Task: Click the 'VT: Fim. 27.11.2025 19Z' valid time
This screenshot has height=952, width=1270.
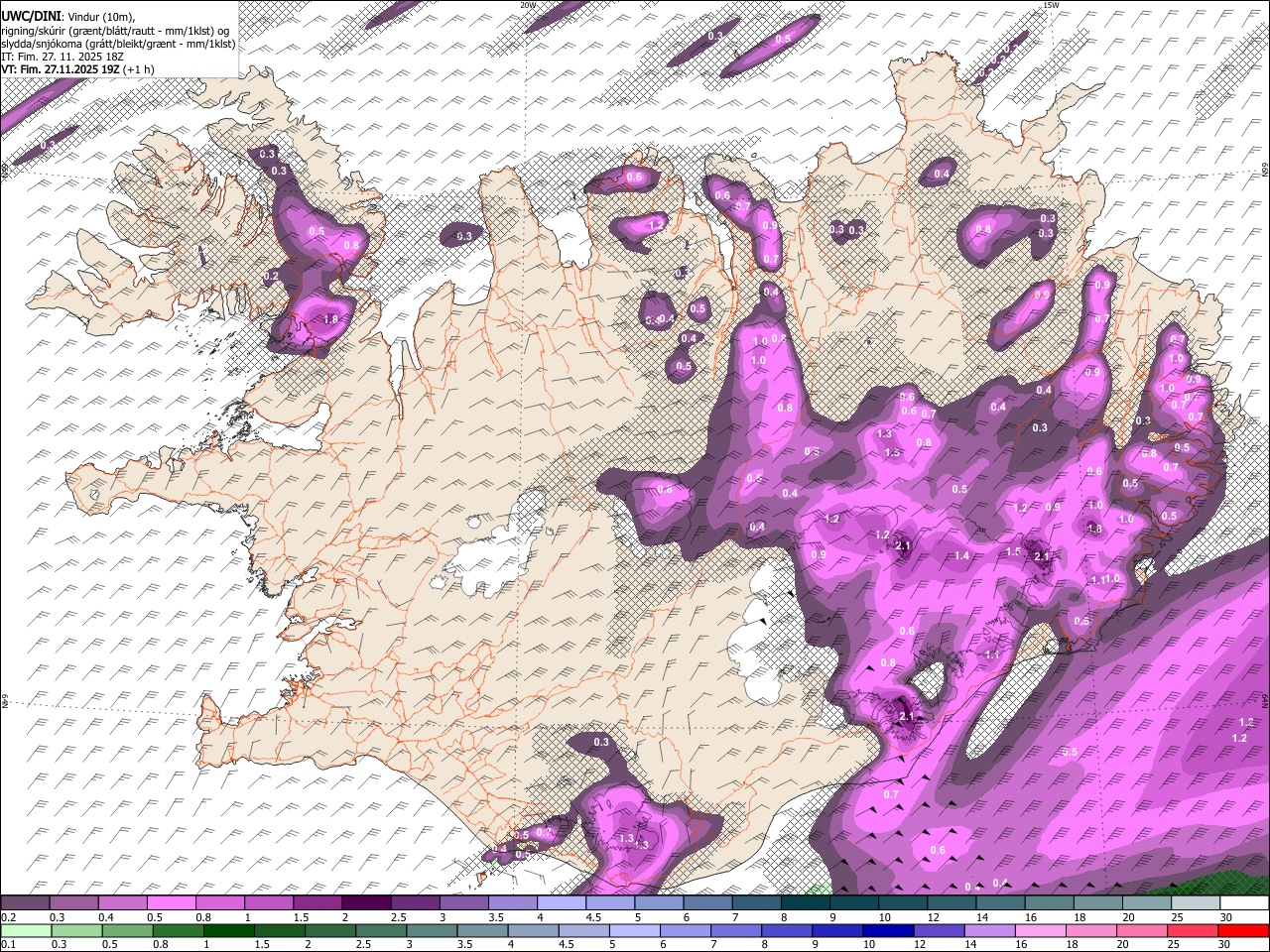Action: click(x=61, y=70)
